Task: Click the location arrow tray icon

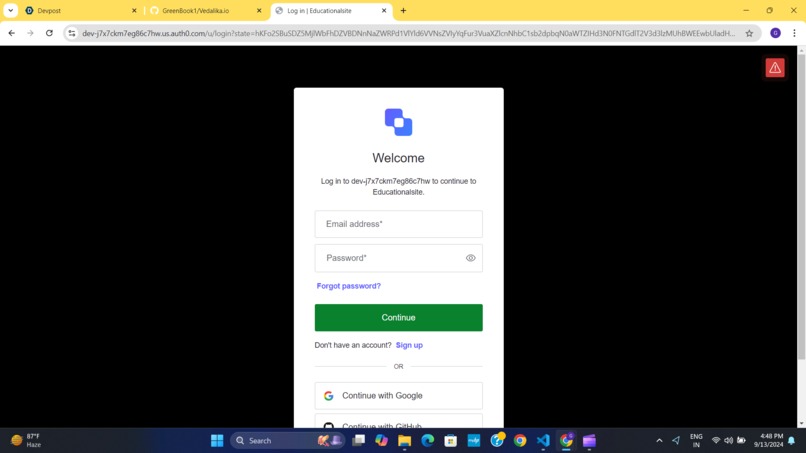Action: tap(676, 441)
